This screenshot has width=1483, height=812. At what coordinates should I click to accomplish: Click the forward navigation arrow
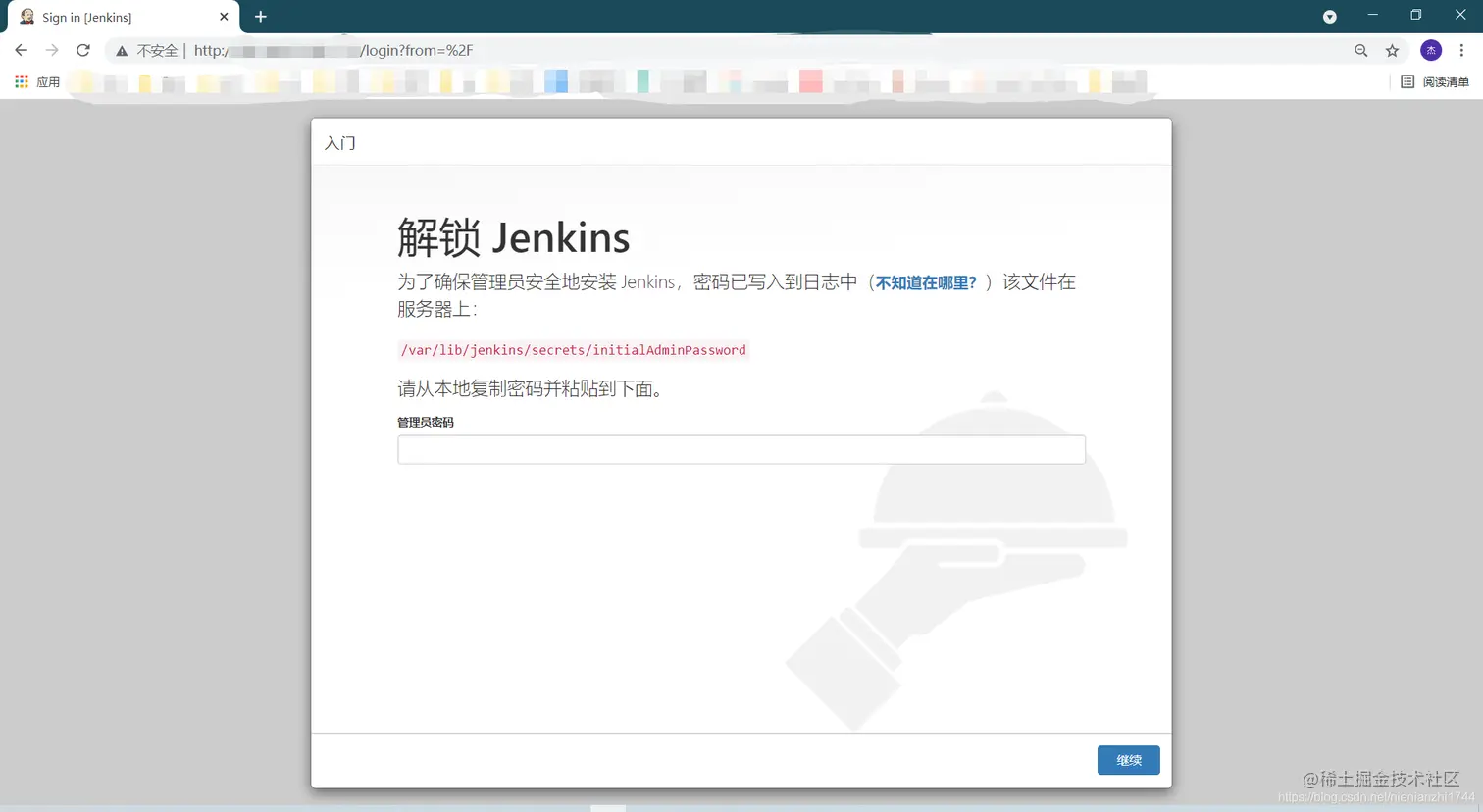coord(52,50)
